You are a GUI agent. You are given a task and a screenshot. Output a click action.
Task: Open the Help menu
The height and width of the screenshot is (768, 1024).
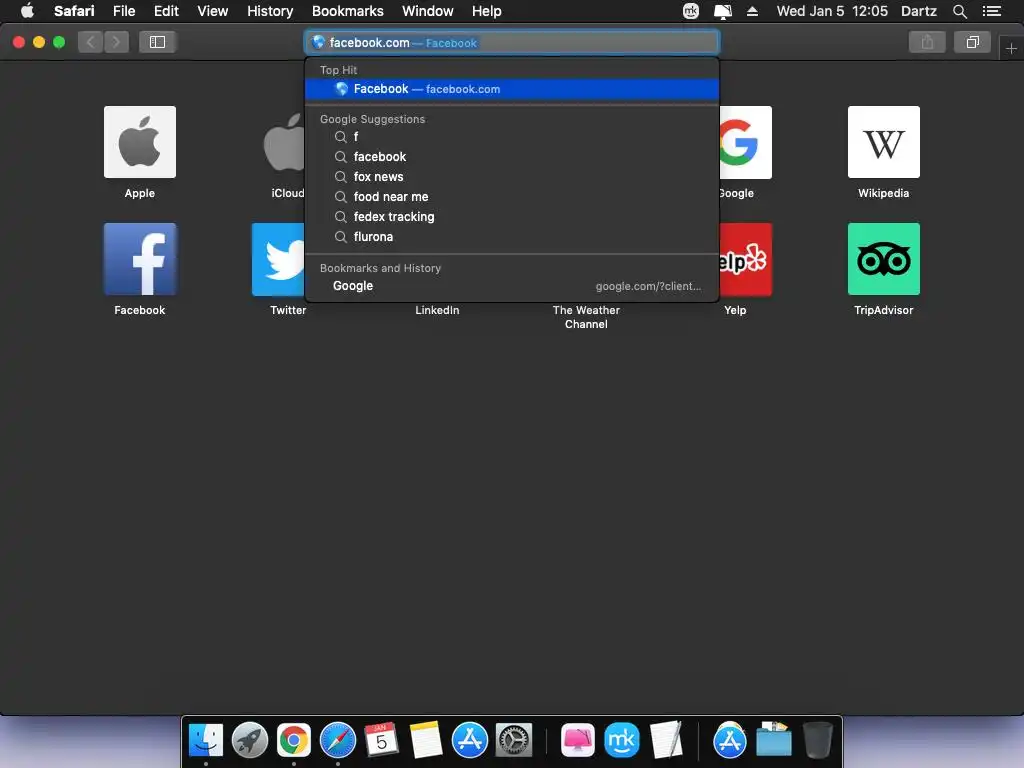[487, 11]
